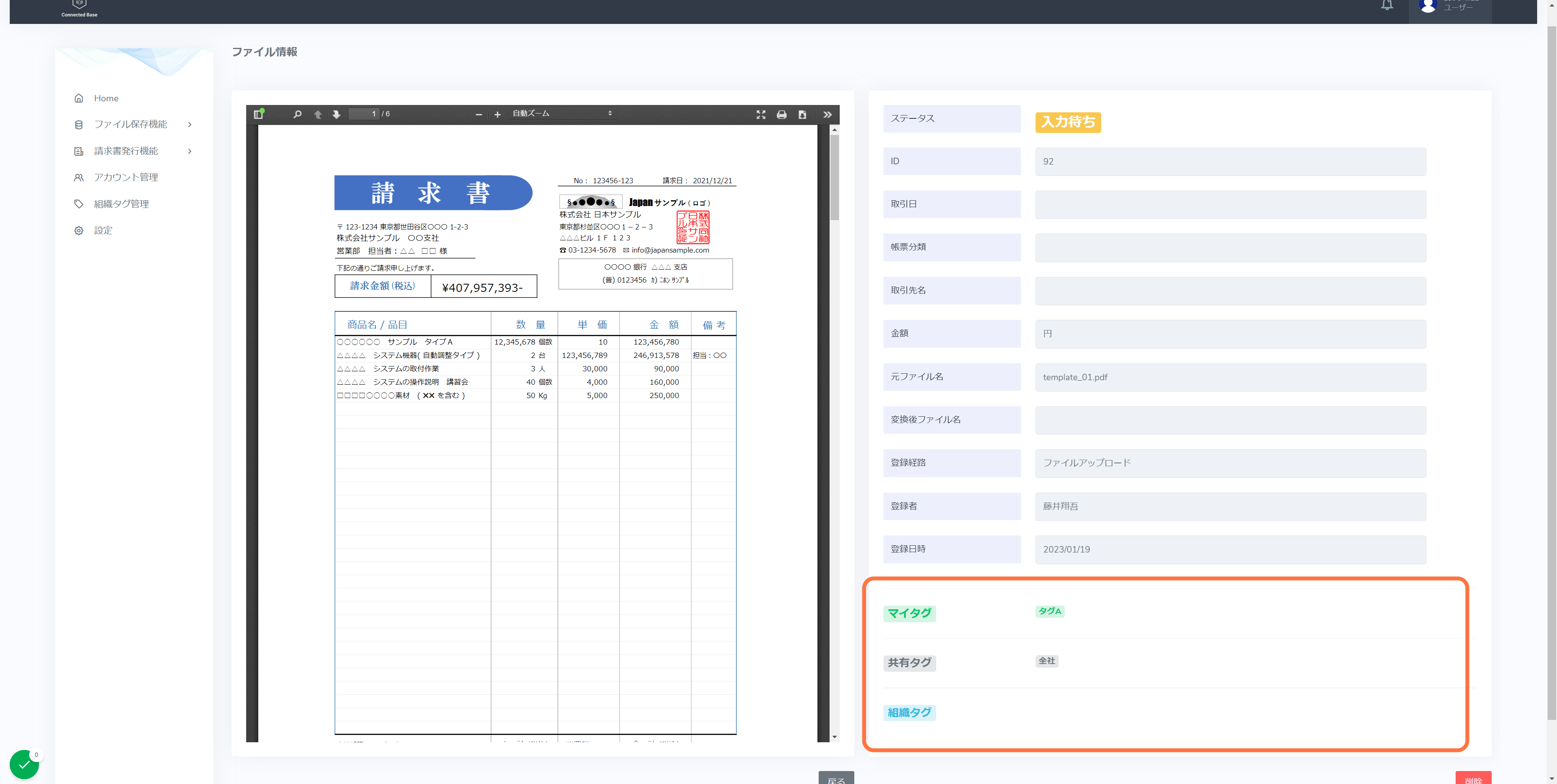The image size is (1557, 784).
Task: Go to previous PDF page arrow
Action: pos(318,114)
